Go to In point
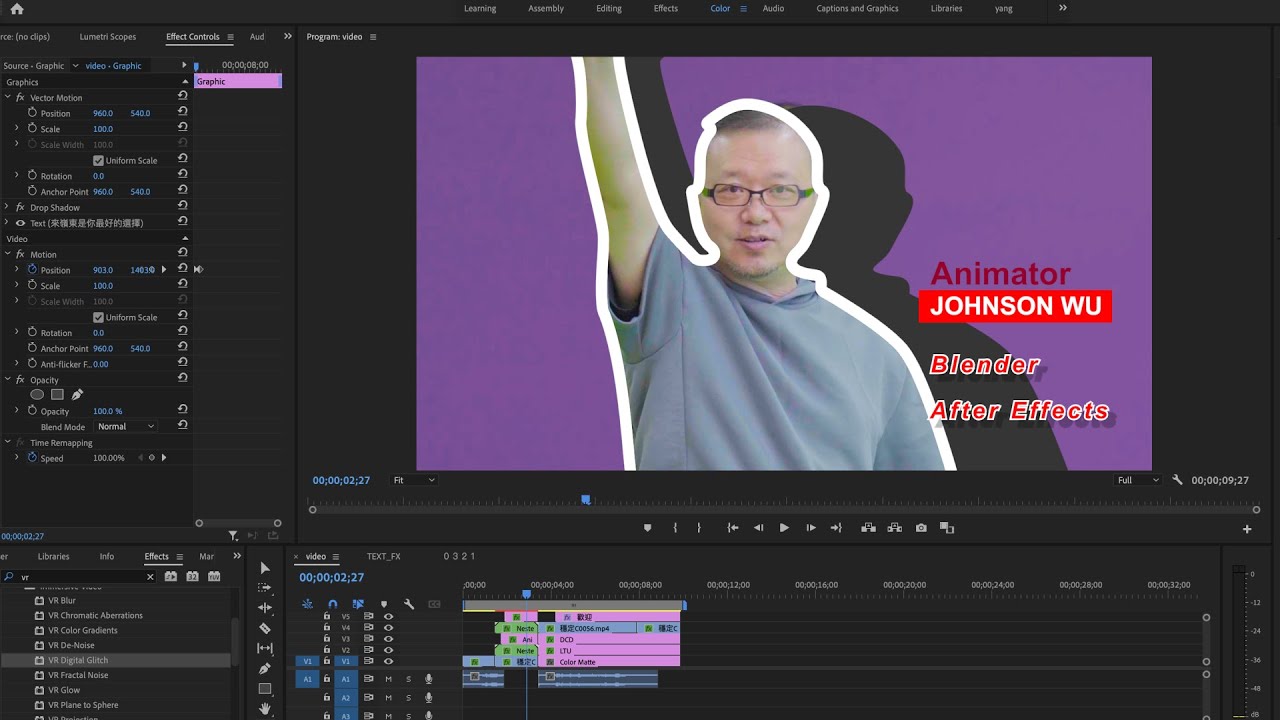The width and height of the screenshot is (1280, 720). pos(733,528)
